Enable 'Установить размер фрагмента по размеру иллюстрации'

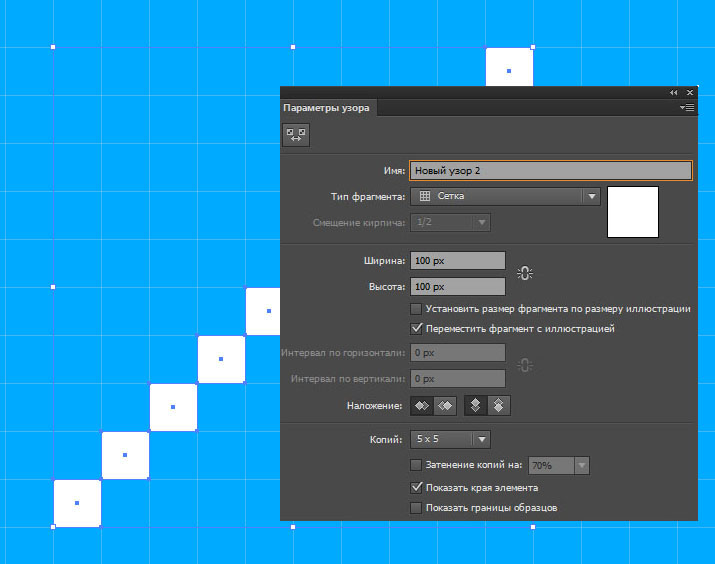pos(417,309)
